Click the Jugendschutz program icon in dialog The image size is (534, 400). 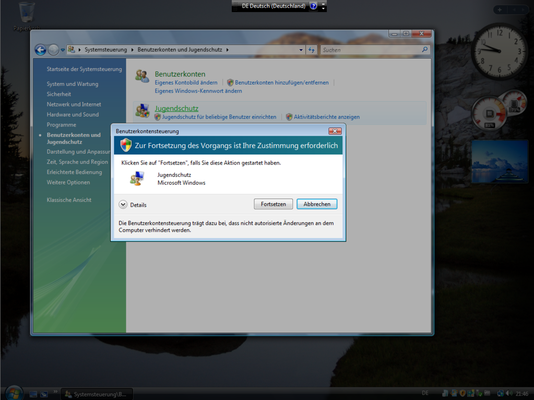137,178
